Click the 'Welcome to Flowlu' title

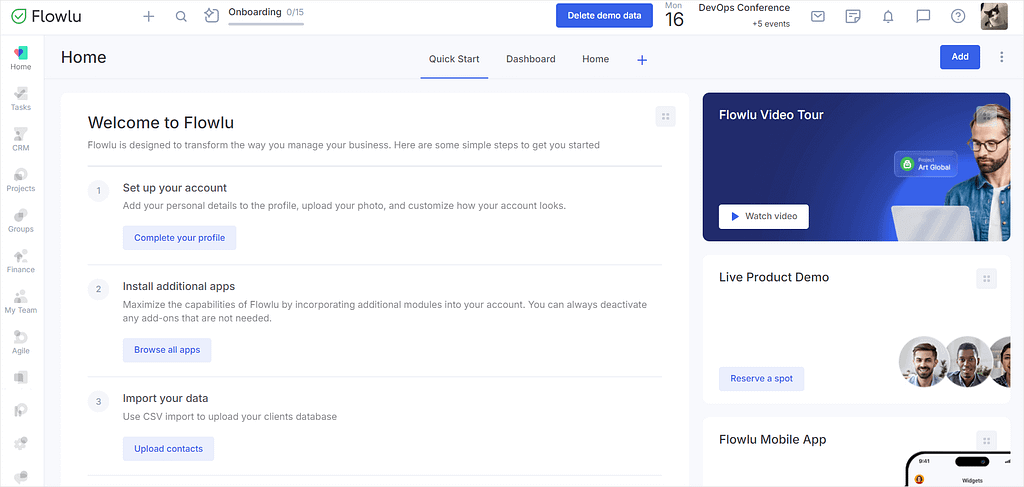[161, 123]
